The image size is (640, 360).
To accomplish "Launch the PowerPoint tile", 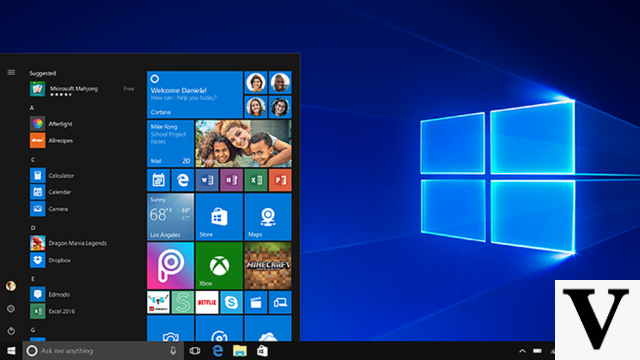I will pos(280,180).
